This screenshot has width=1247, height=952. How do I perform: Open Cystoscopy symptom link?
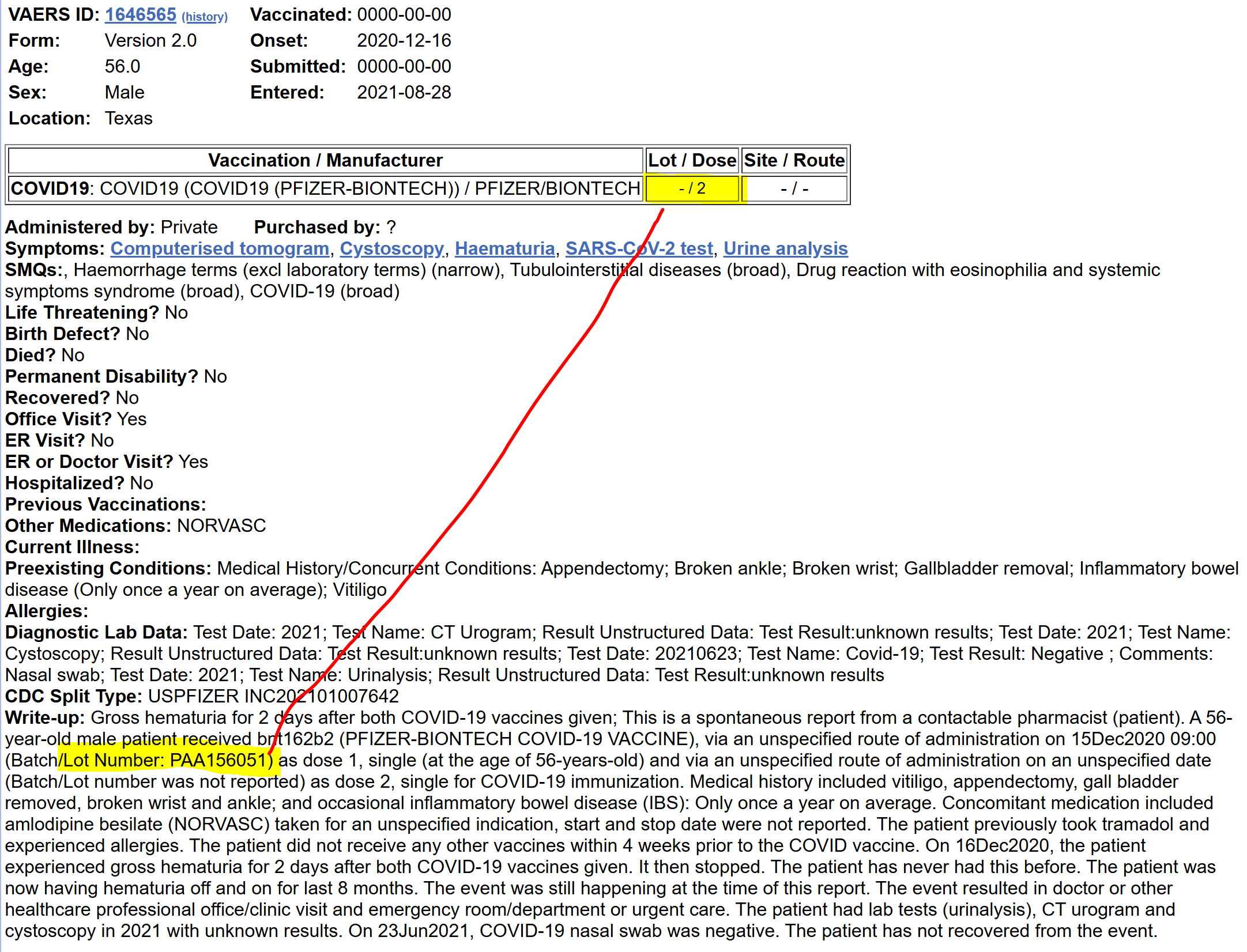391,248
